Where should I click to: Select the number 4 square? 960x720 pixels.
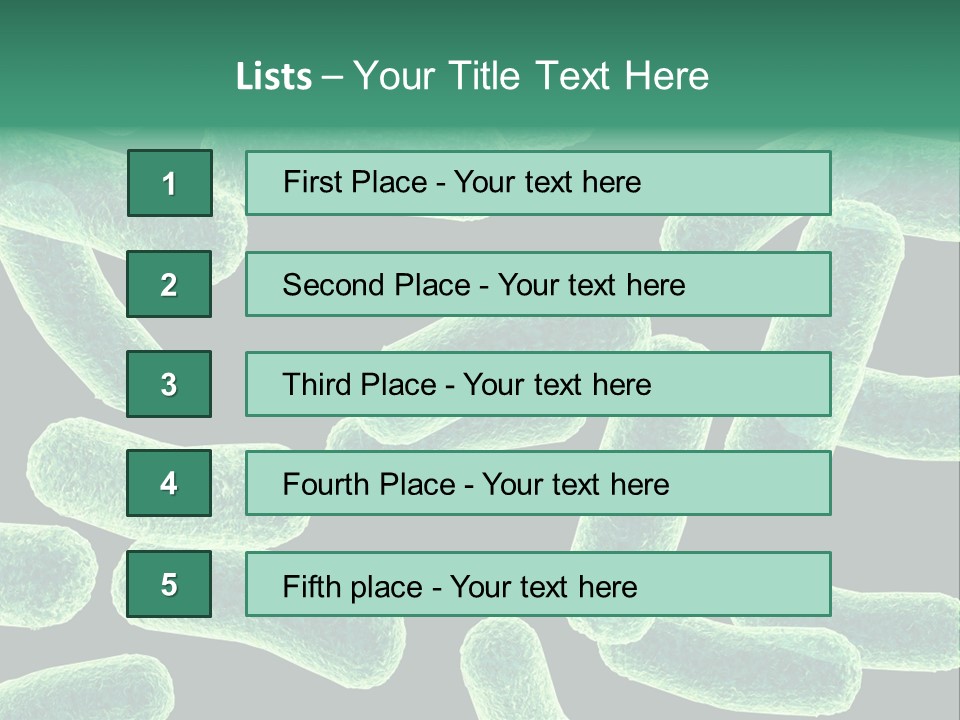(169, 483)
